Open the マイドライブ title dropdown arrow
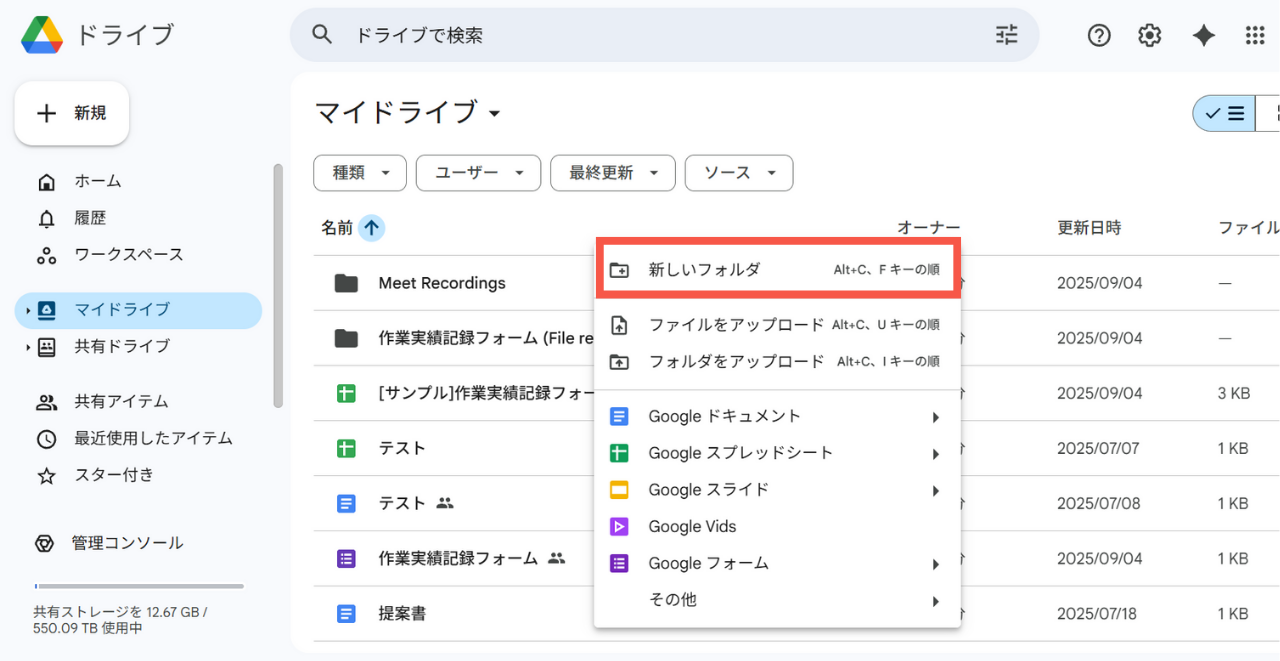Image resolution: width=1280 pixels, height=661 pixels. point(494,114)
